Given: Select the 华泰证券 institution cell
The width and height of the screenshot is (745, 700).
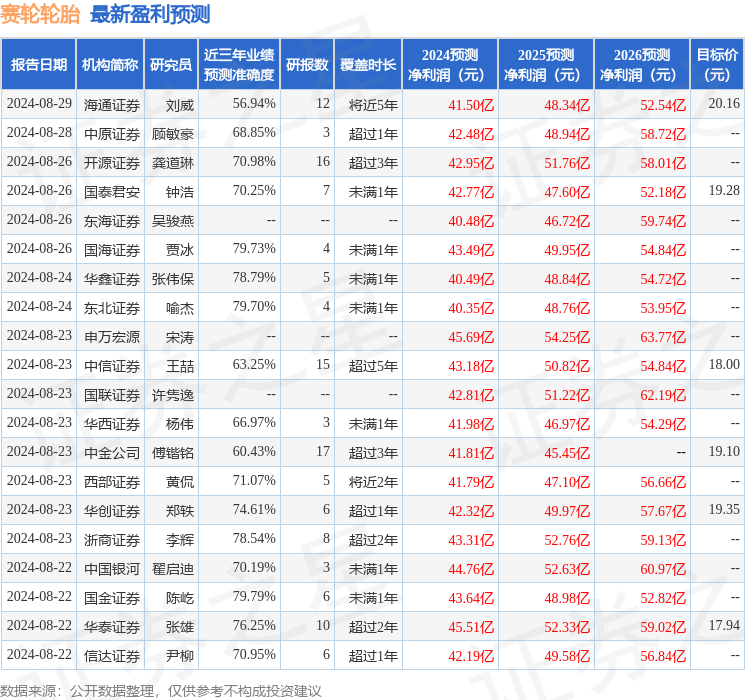Looking at the screenshot, I should (112, 627).
